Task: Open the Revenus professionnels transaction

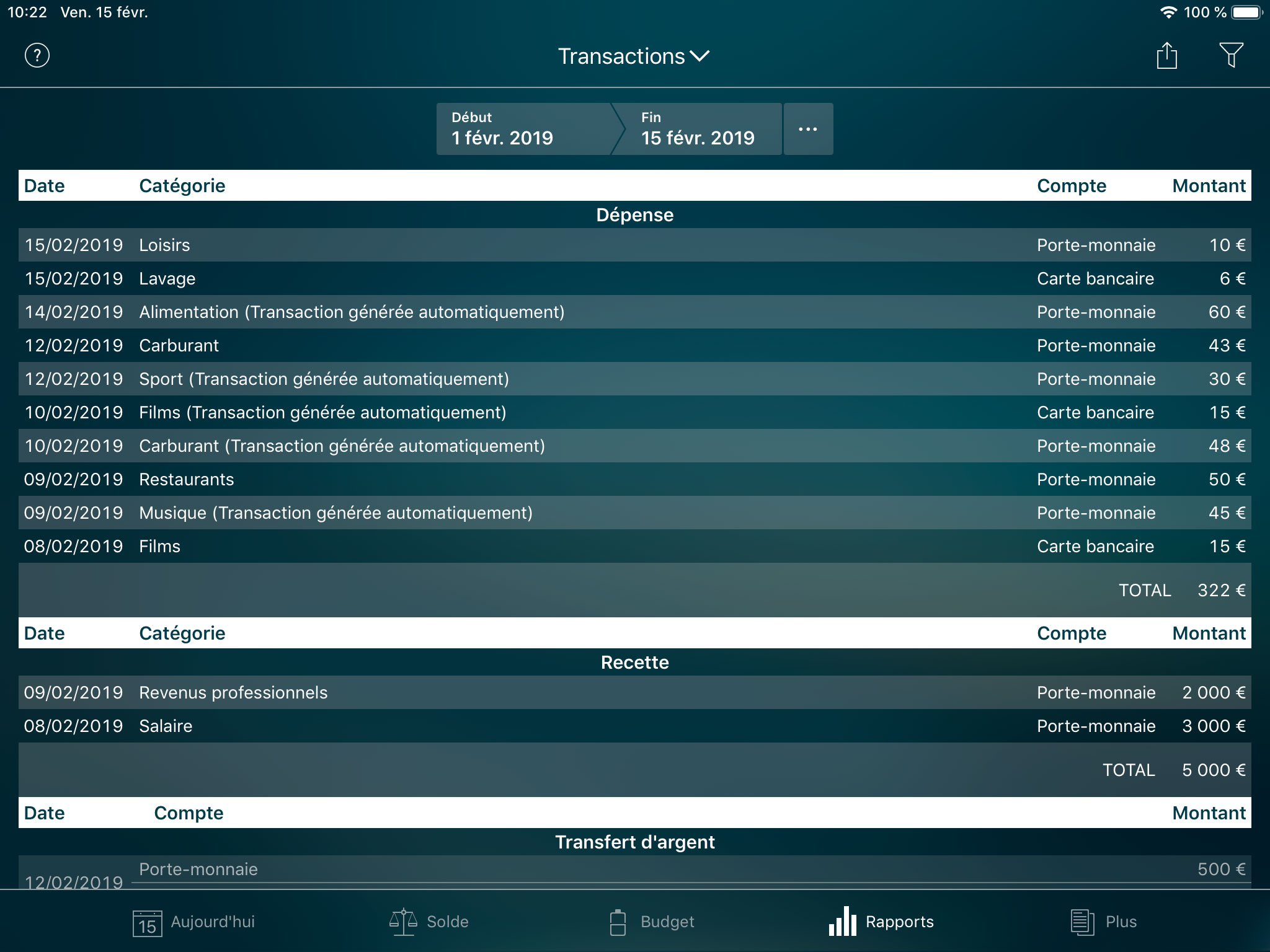Action: tap(635, 692)
